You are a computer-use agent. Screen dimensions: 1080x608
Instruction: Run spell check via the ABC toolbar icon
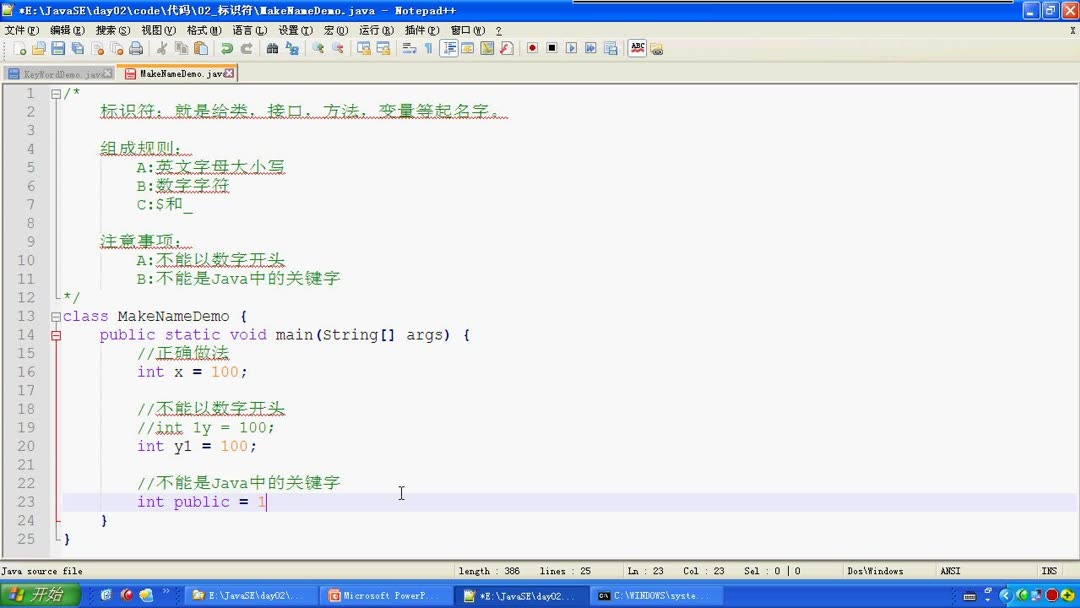[638, 48]
